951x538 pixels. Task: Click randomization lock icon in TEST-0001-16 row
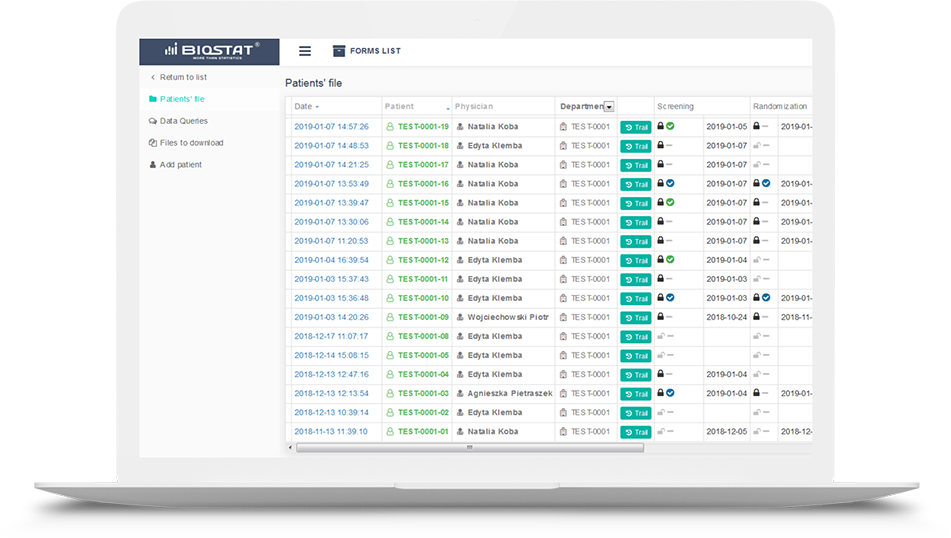[756, 183]
